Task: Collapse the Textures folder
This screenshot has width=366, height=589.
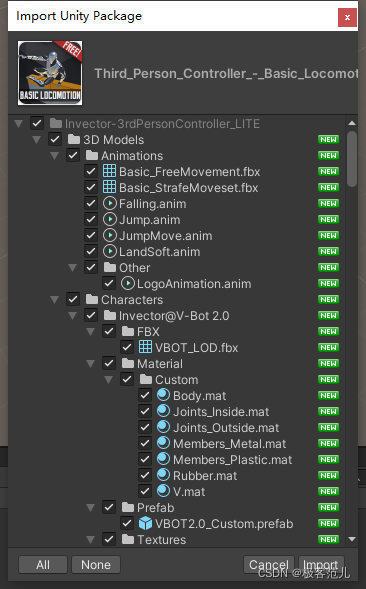Action: coord(91,540)
